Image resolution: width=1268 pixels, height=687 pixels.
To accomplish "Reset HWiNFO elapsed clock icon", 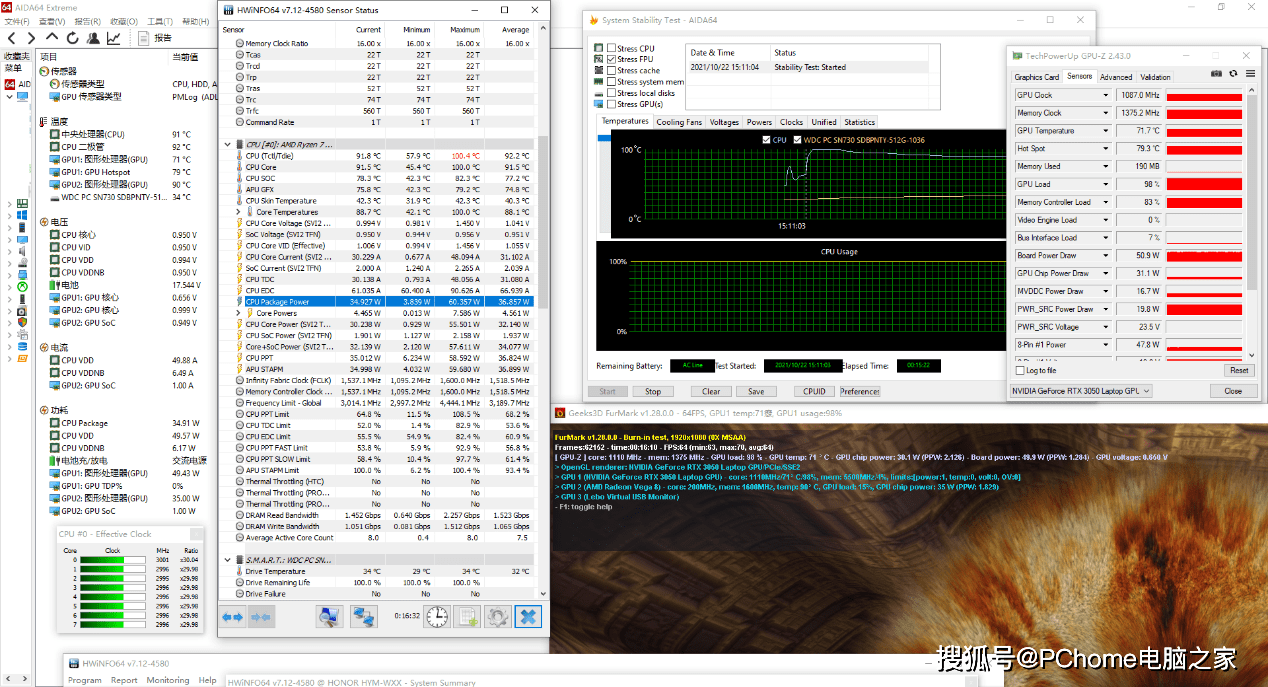I will (436, 617).
